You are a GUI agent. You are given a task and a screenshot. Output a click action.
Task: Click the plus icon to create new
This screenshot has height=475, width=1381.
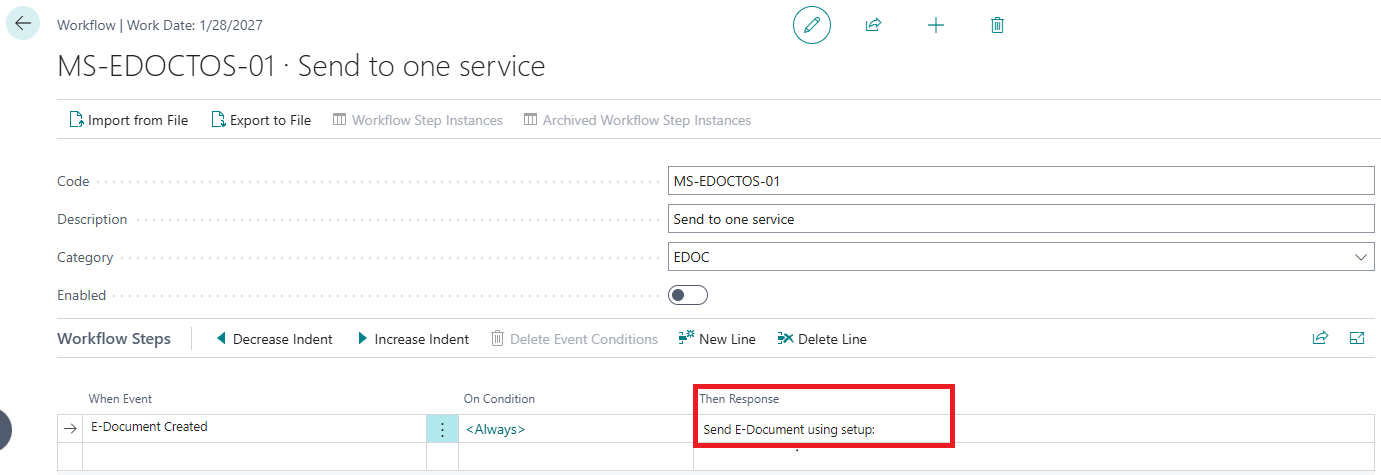point(935,25)
